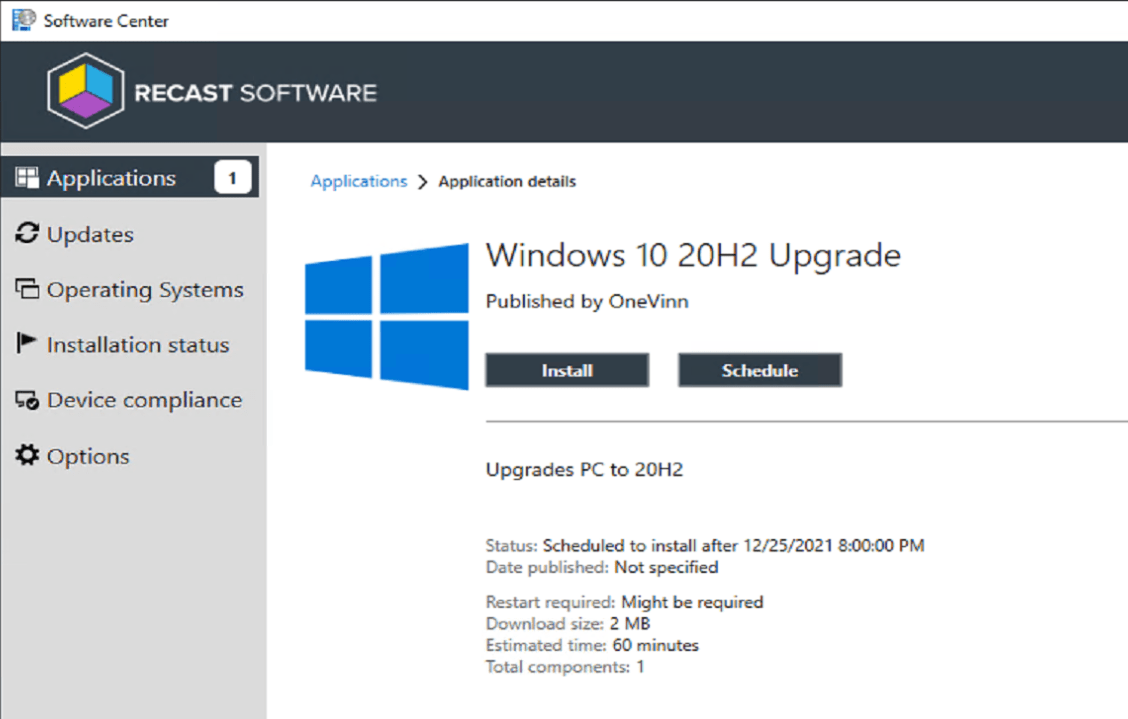
Task: Click the Operating Systems windows icon
Action: [27, 290]
